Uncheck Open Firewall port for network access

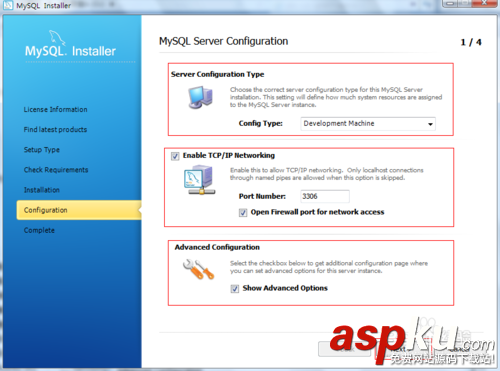[x=243, y=212]
